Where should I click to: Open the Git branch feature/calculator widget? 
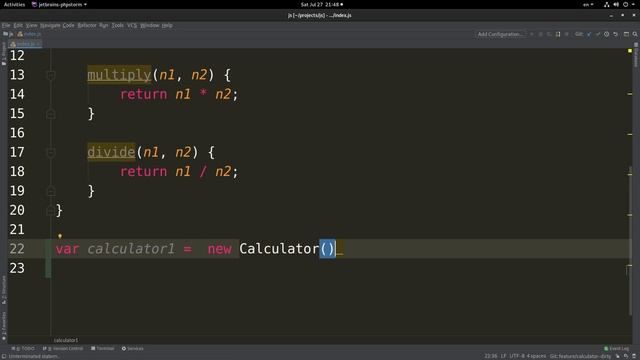(x=580, y=356)
